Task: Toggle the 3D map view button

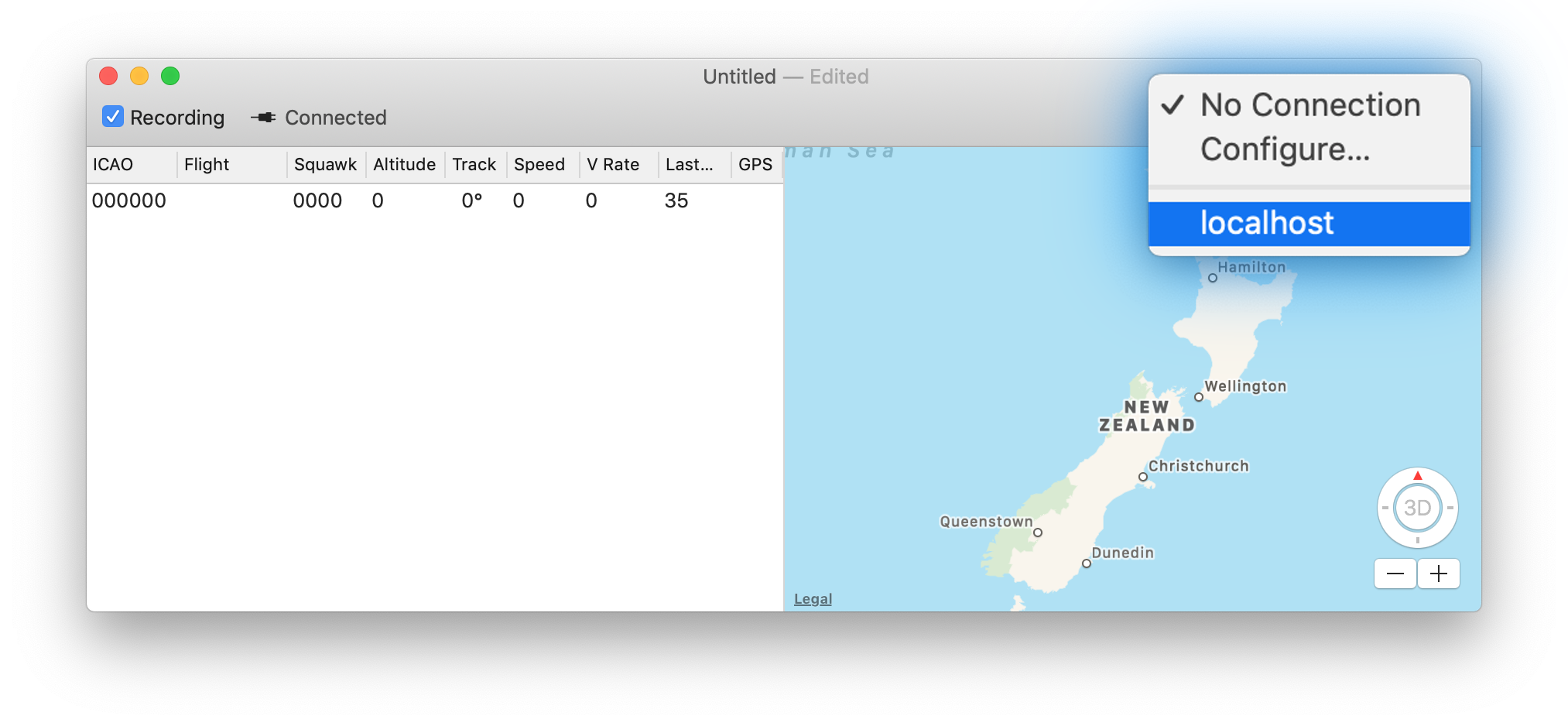Action: click(1417, 509)
